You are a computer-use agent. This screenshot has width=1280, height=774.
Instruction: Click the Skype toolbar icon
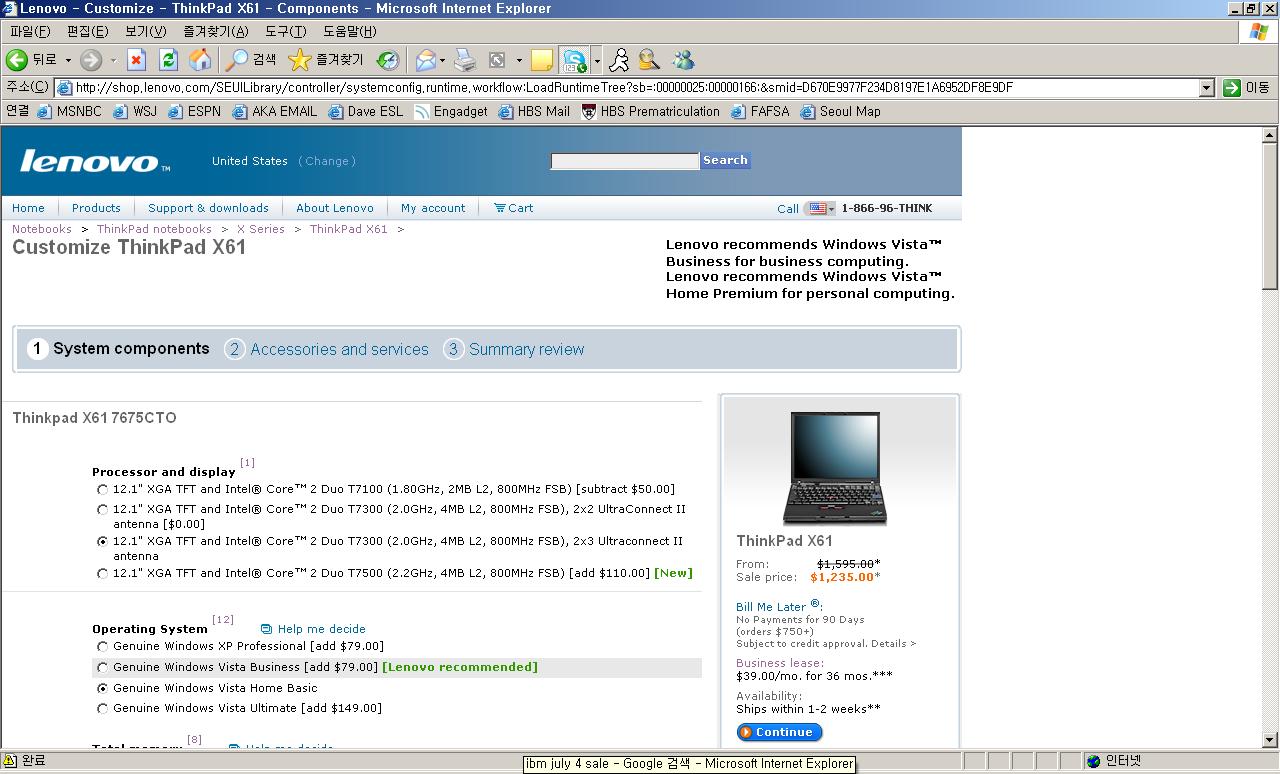[x=575, y=60]
